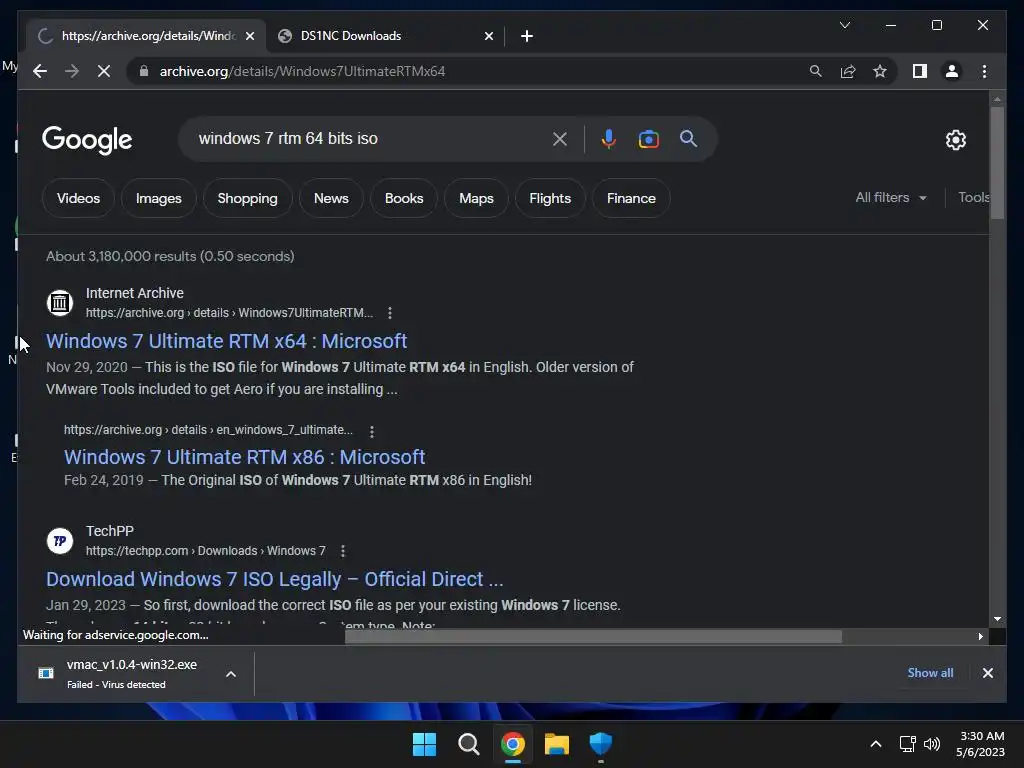Submit search with Google magnifier icon
The width and height of the screenshot is (1024, 768).
688,138
